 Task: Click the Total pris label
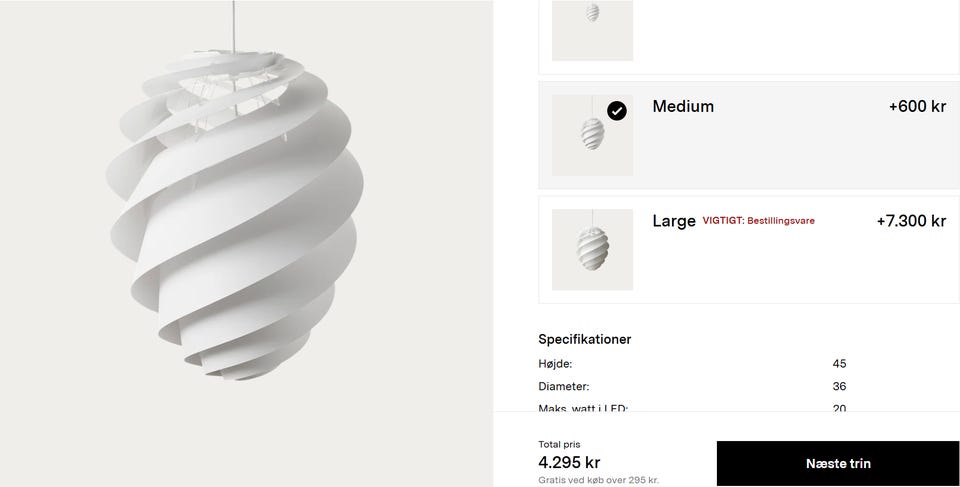tap(559, 444)
